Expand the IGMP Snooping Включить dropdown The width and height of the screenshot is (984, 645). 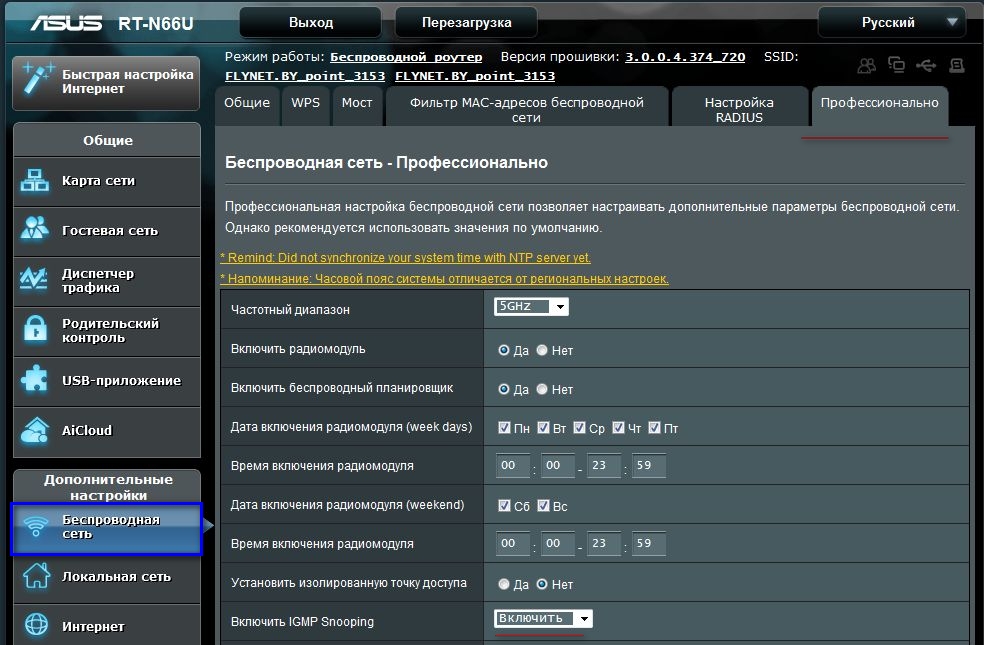543,619
